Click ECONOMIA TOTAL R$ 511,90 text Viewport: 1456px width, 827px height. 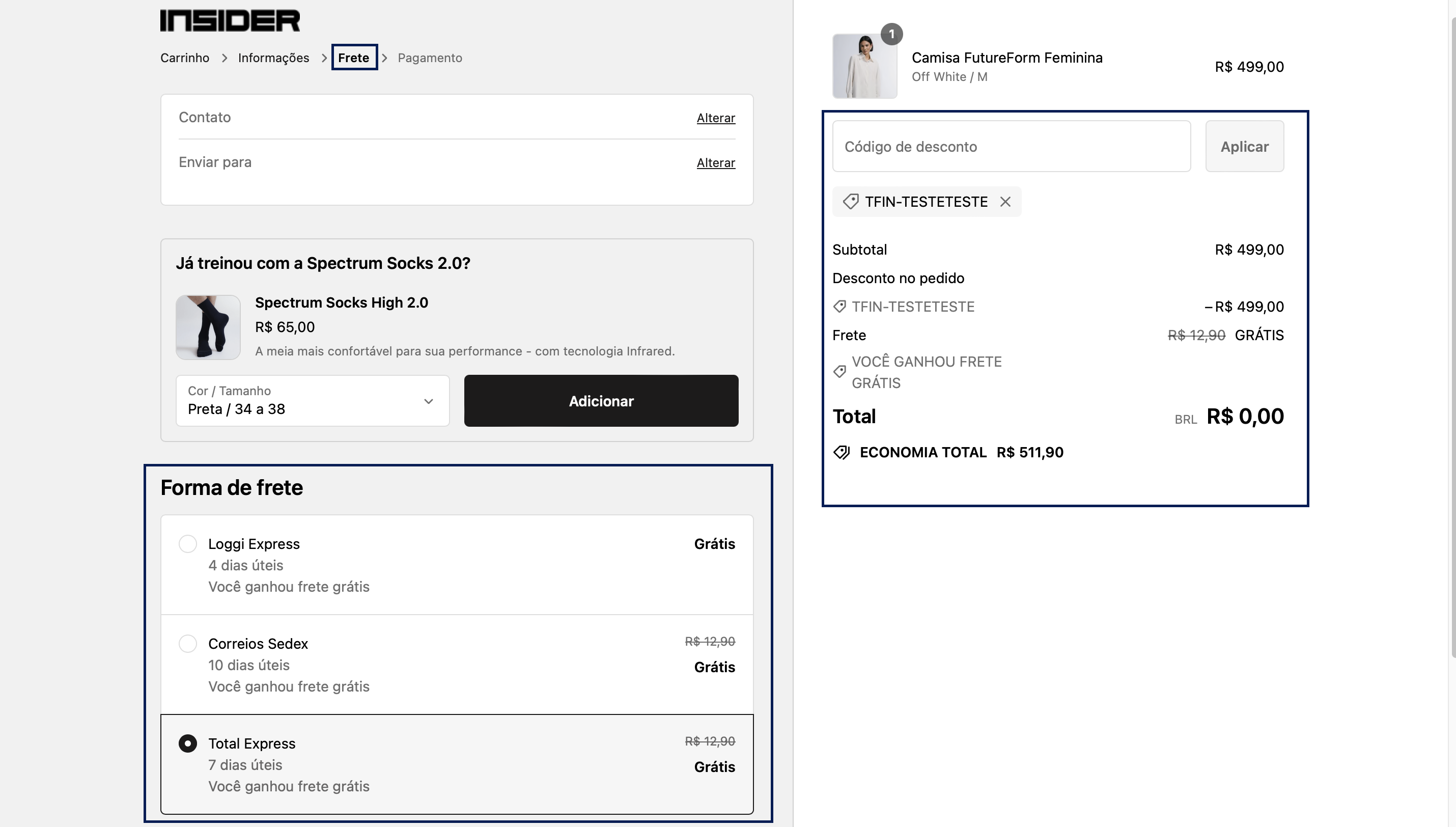coord(962,453)
